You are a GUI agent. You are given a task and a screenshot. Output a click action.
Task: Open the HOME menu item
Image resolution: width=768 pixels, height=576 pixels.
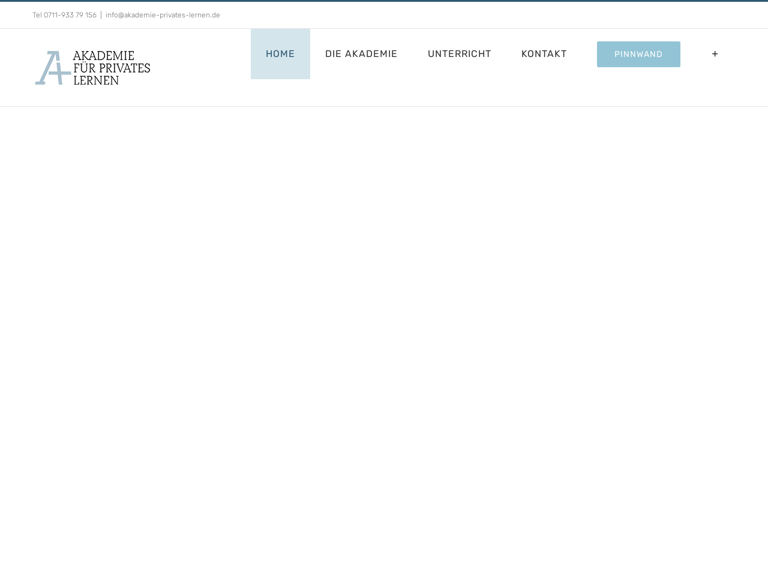[x=280, y=54]
